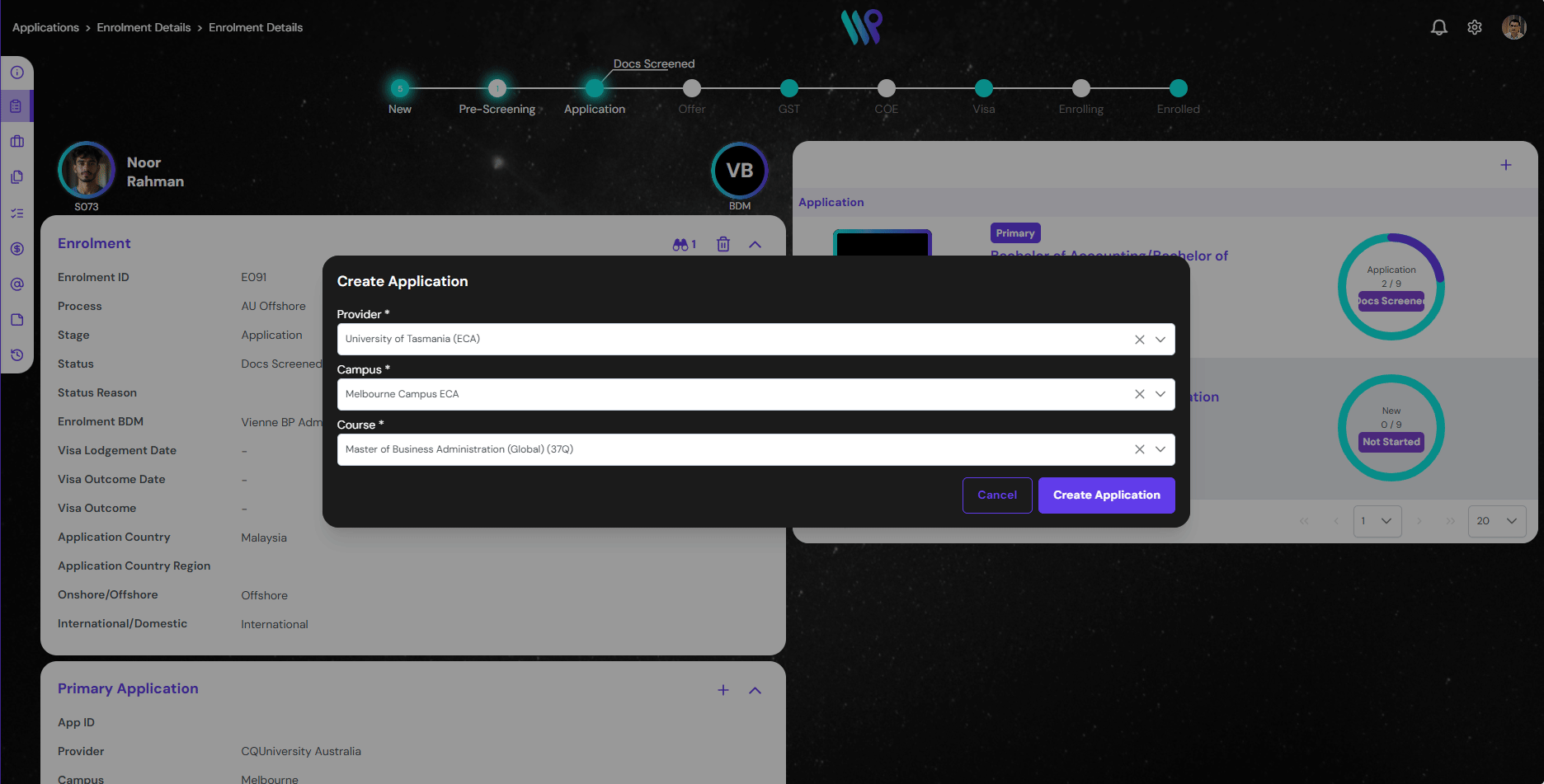
Task: Open the info icon in left sidebar
Action: pyautogui.click(x=16, y=73)
